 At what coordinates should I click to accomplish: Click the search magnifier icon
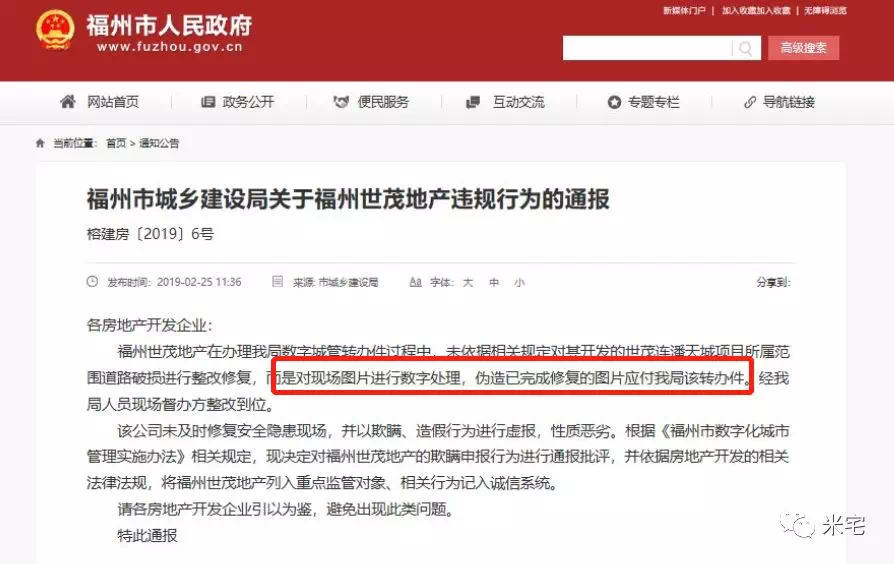click(x=746, y=48)
